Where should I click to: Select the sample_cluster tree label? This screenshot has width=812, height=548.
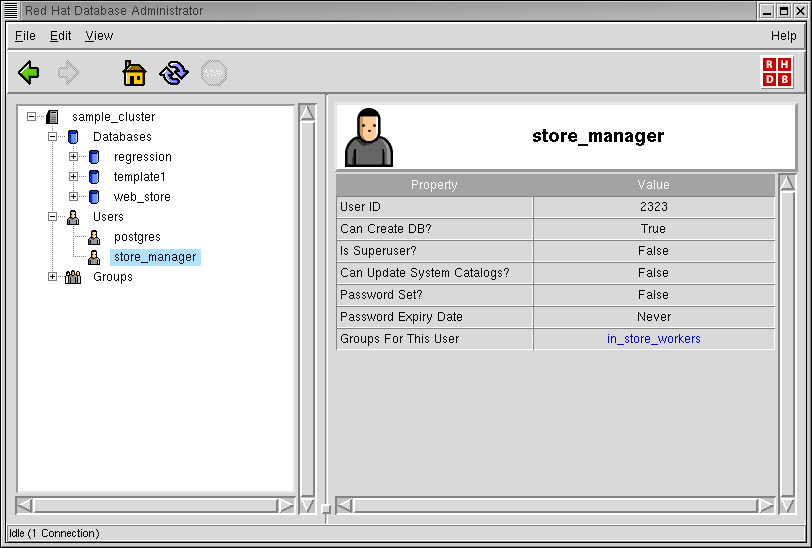(x=113, y=117)
